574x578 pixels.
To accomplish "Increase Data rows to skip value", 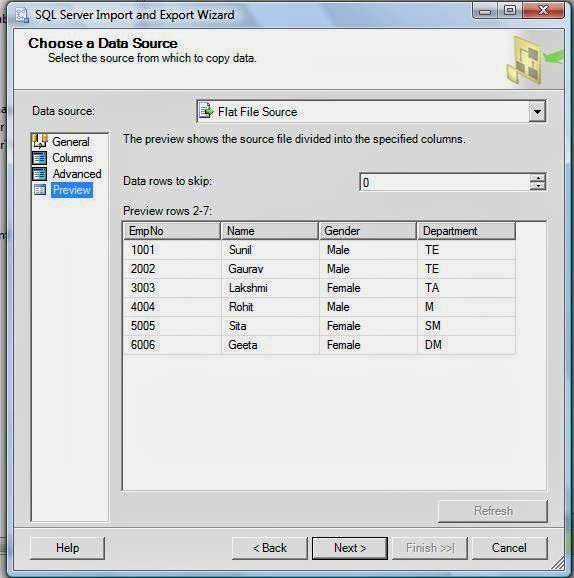I will point(538,178).
